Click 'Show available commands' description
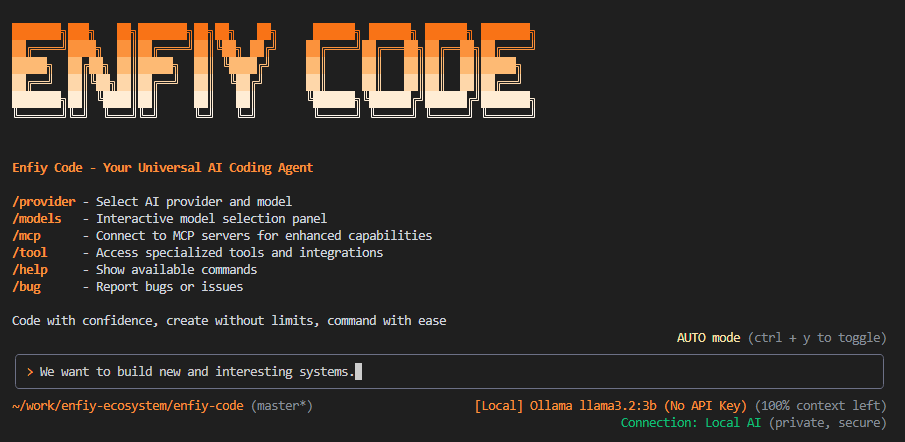Viewport: 905px width, 442px height. [x=177, y=269]
